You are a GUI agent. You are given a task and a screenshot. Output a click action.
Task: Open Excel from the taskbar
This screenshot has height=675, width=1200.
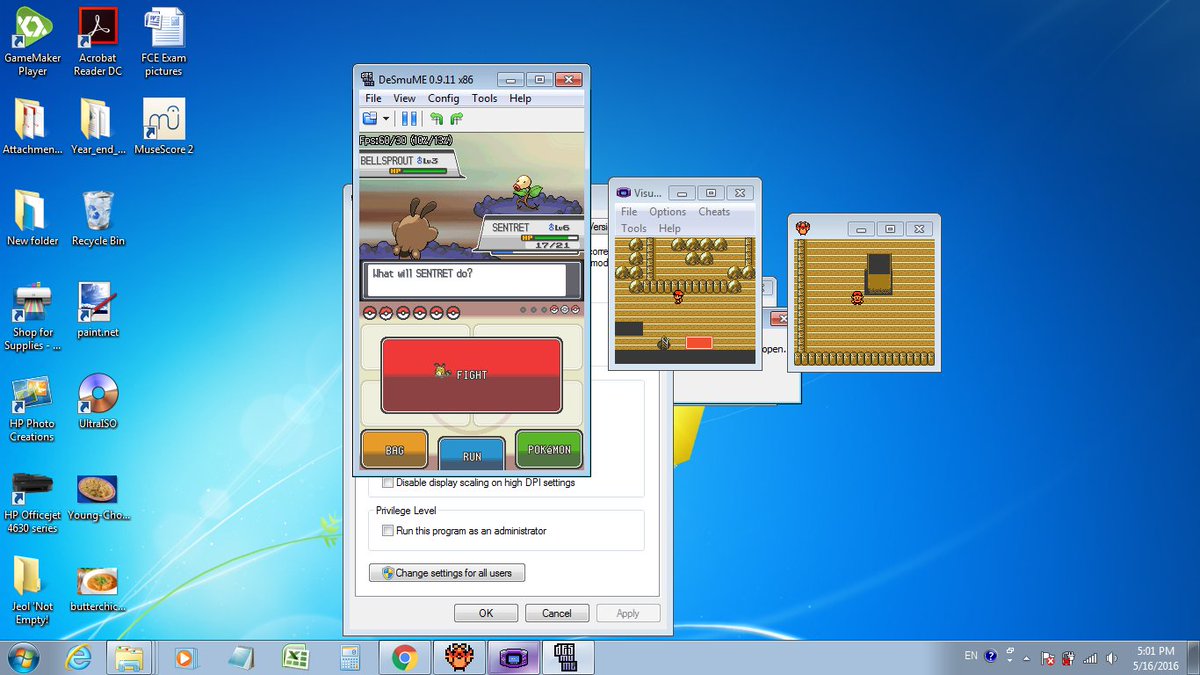(x=294, y=657)
